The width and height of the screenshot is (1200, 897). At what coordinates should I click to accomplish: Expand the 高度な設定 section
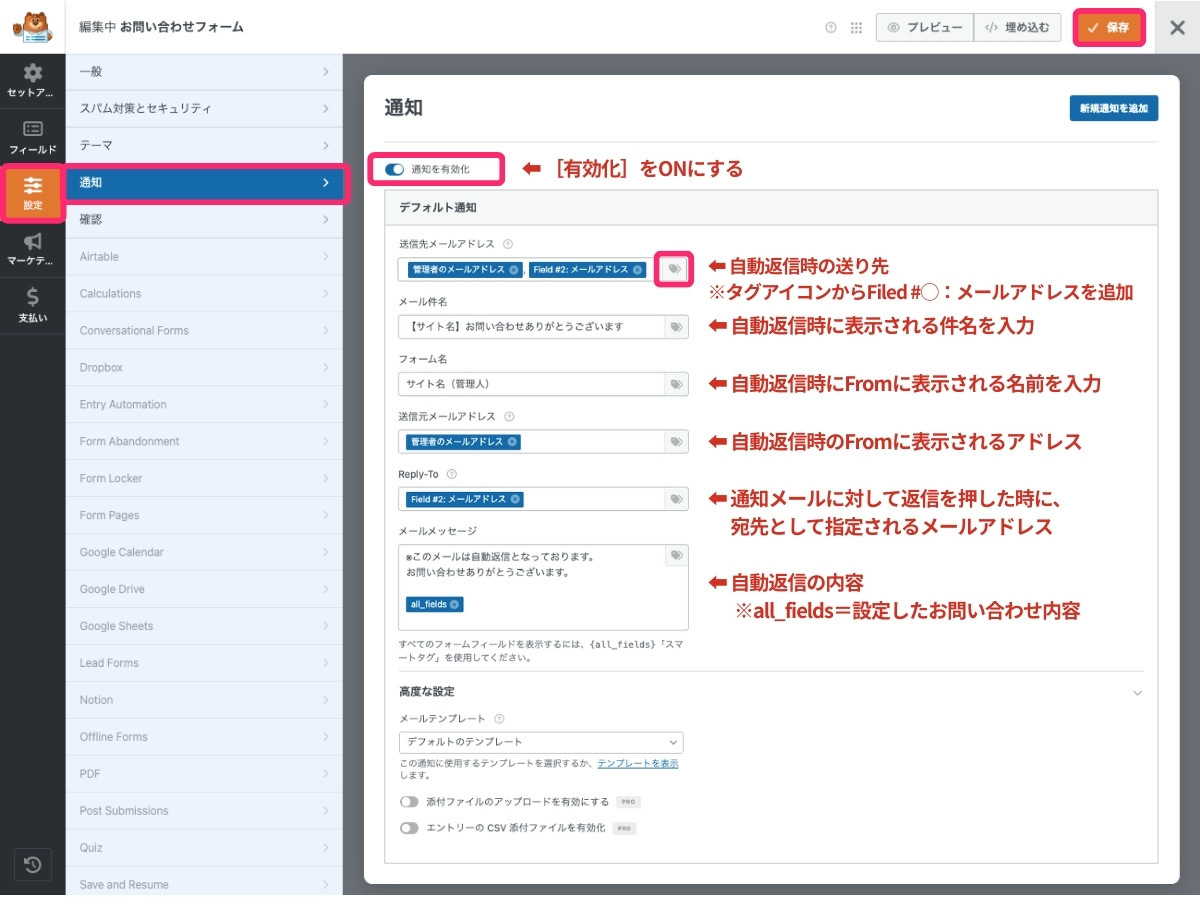click(x=1138, y=692)
